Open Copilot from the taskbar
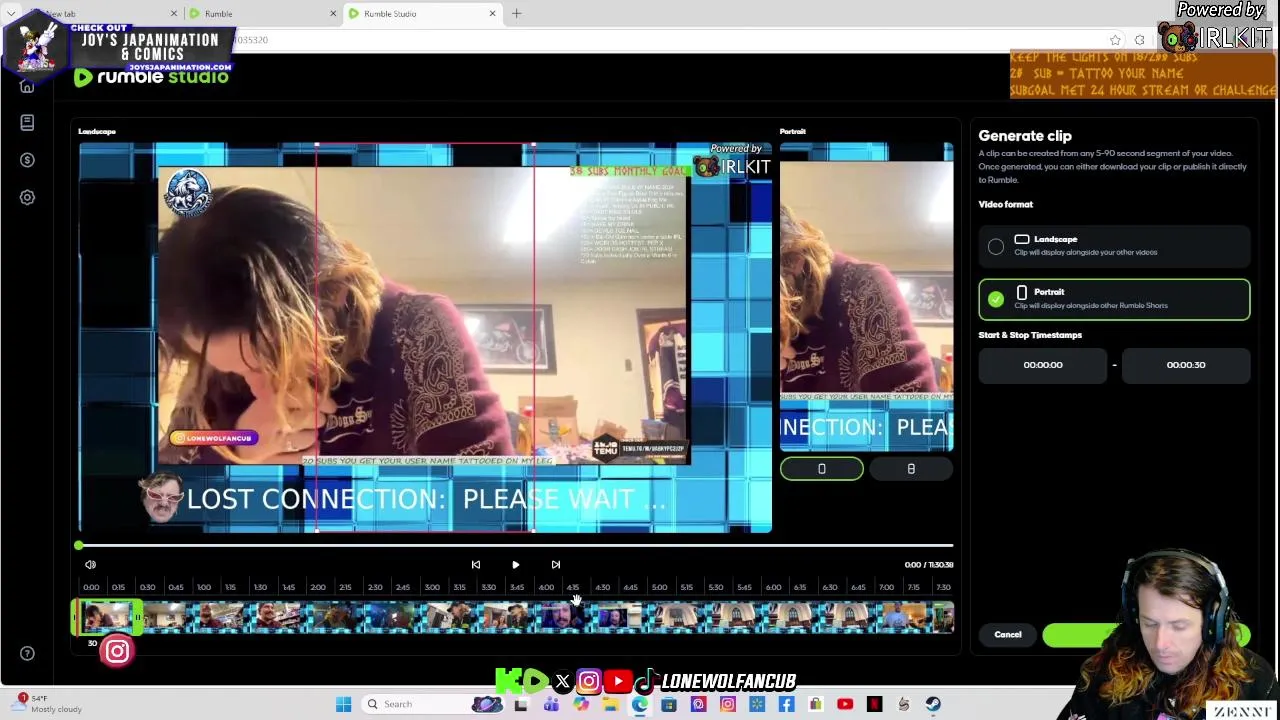The height and width of the screenshot is (720, 1280). [581, 704]
